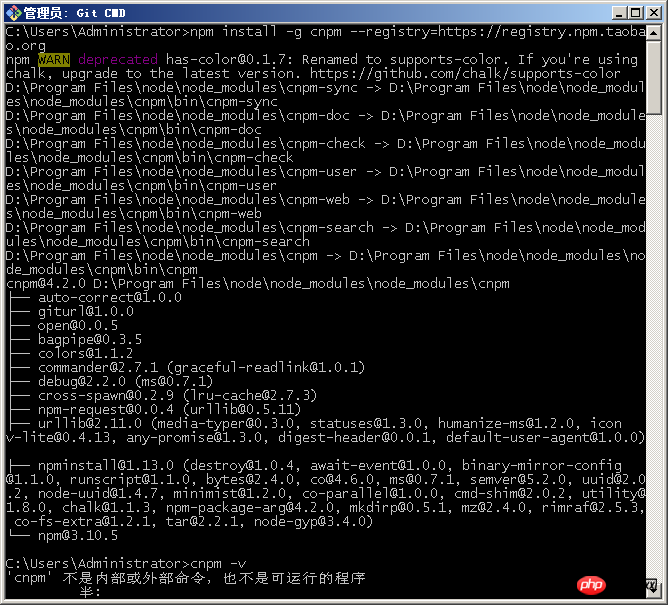Click 'statuses@1.3.0' text

pos(366,424)
